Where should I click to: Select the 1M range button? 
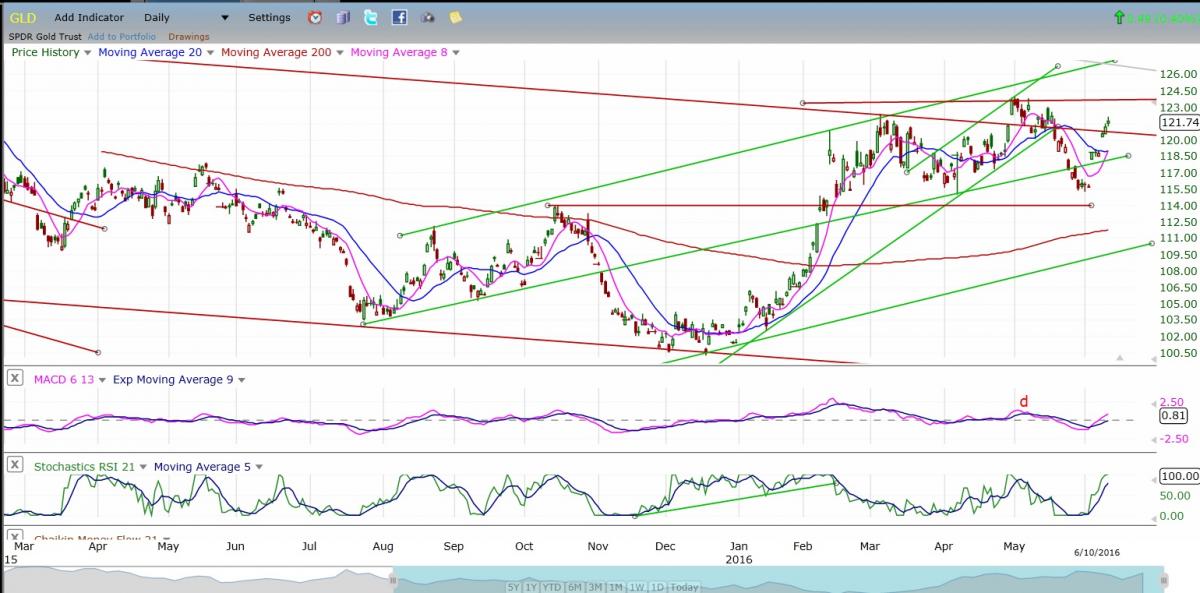(614, 587)
